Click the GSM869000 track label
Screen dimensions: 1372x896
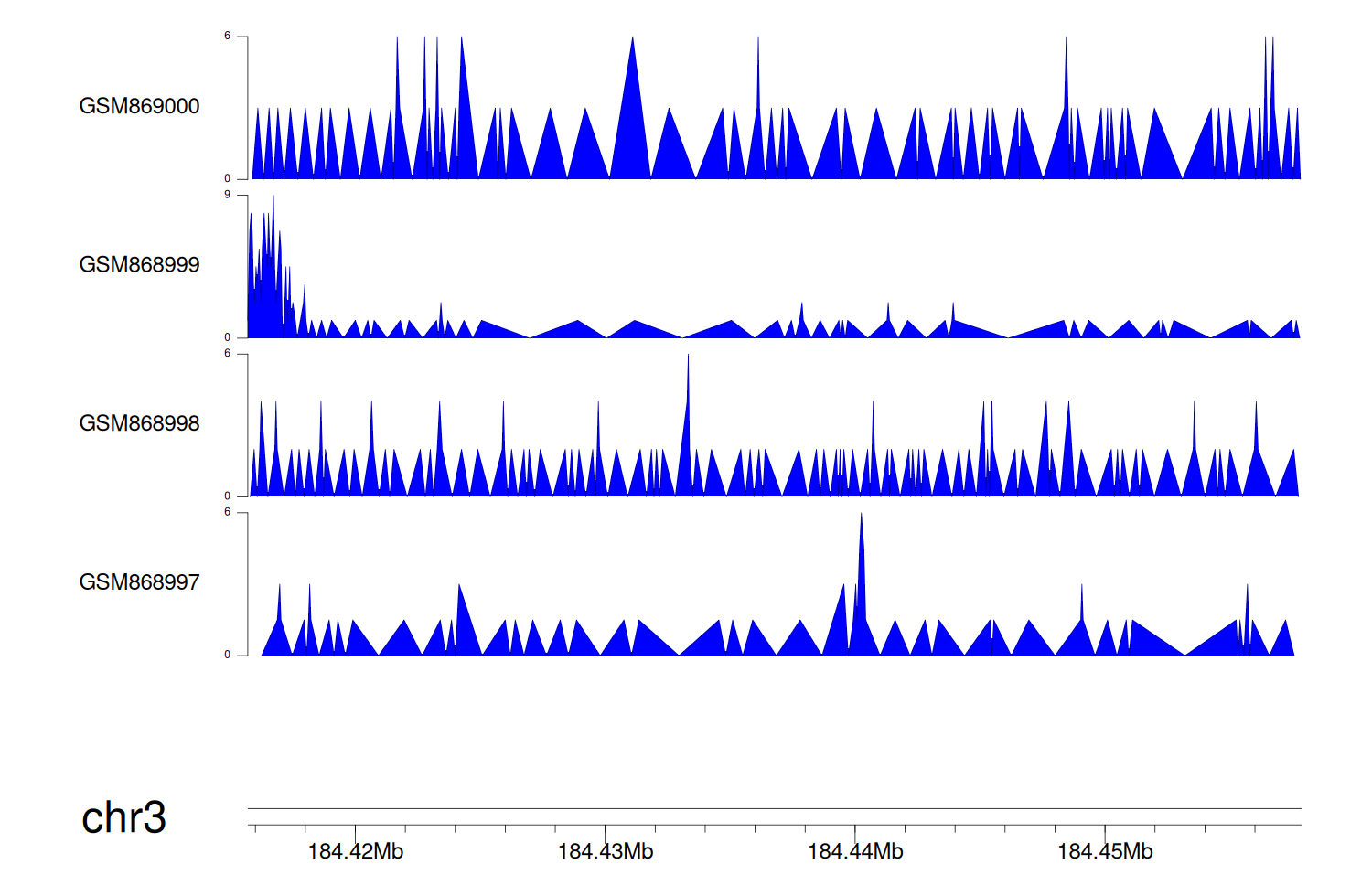point(139,106)
